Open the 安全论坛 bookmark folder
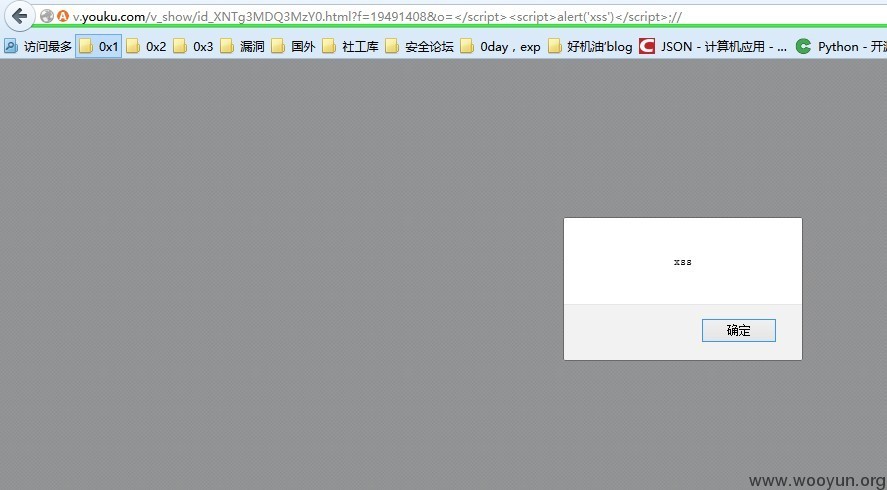Image resolution: width=887 pixels, height=490 pixels. point(419,46)
